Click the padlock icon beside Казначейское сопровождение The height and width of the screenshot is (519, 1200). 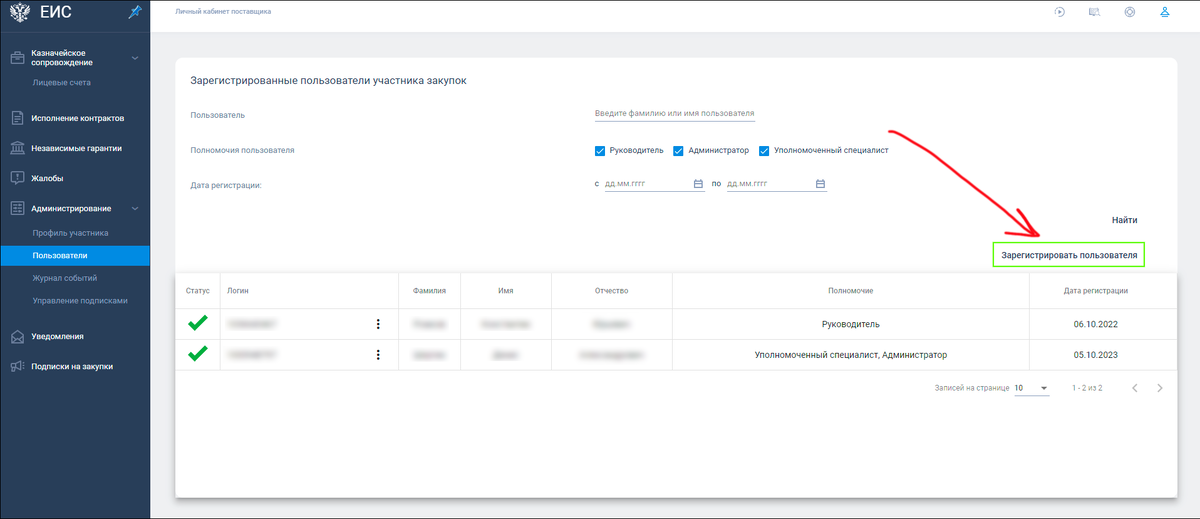17,57
